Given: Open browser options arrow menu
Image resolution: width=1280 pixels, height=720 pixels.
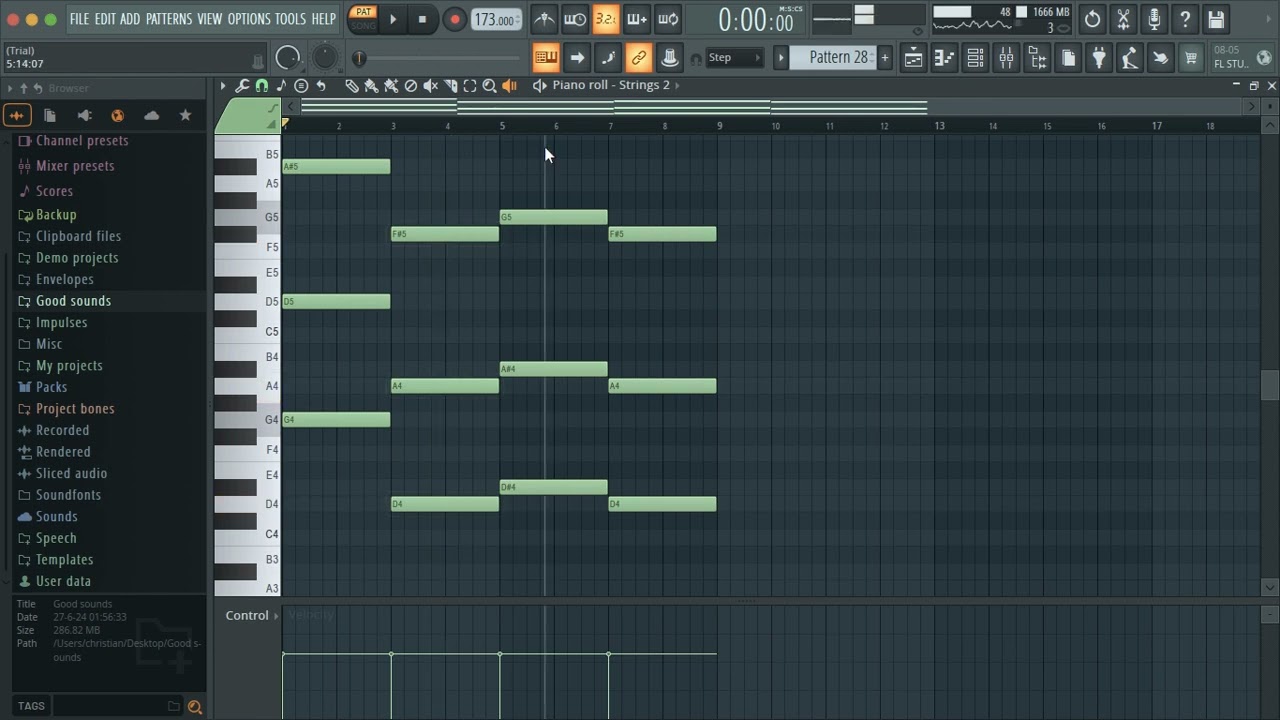Looking at the screenshot, I should coord(10,89).
